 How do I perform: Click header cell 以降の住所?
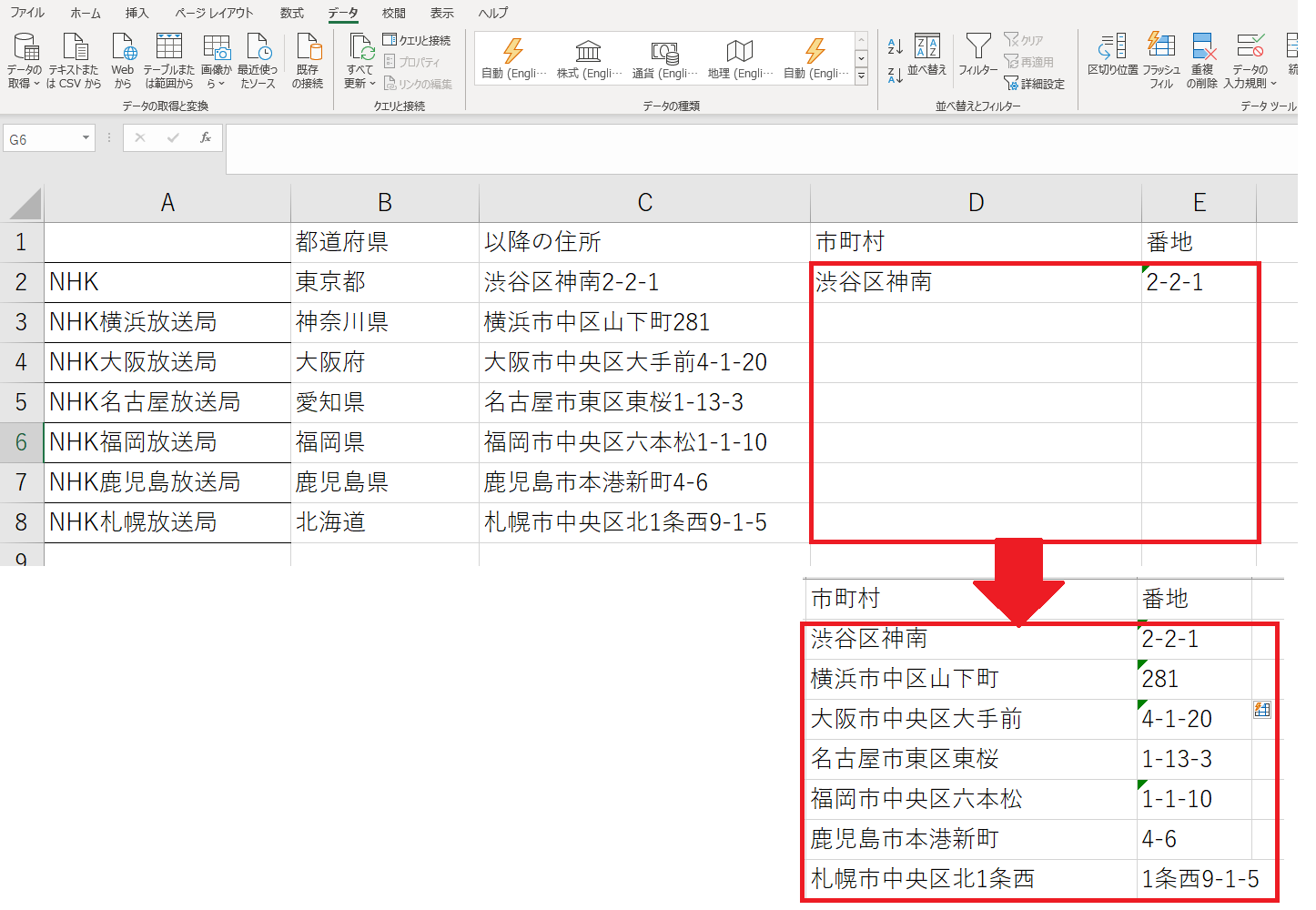point(644,242)
